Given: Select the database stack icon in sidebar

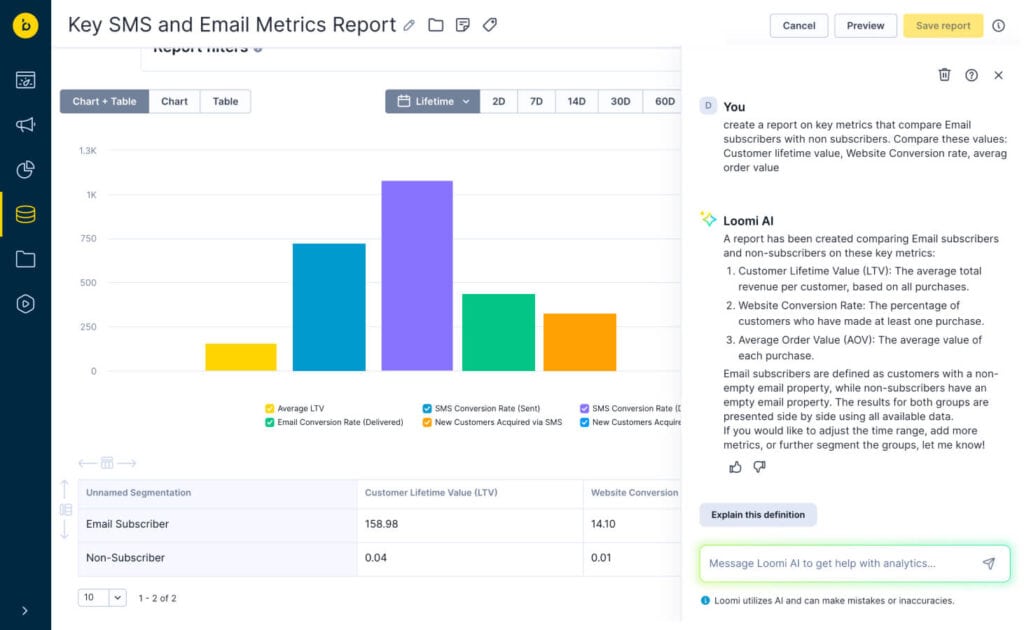Looking at the screenshot, I should [x=25, y=214].
